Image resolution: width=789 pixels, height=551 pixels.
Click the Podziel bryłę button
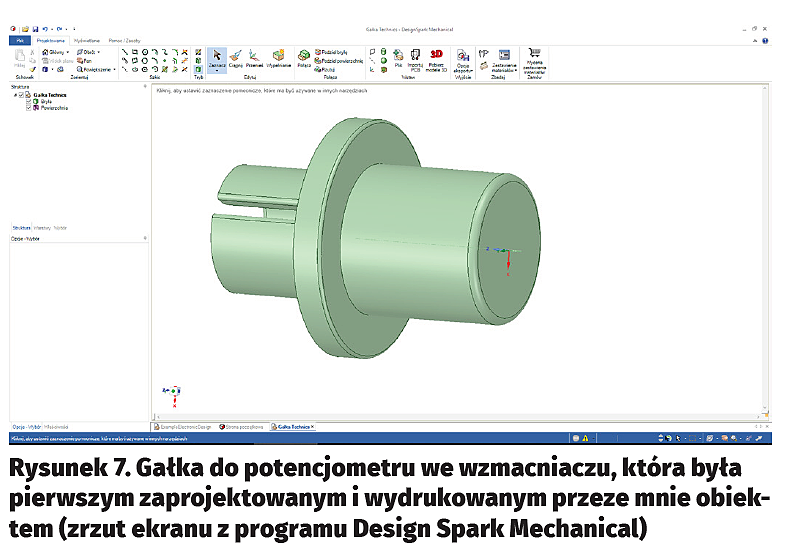tap(332, 51)
